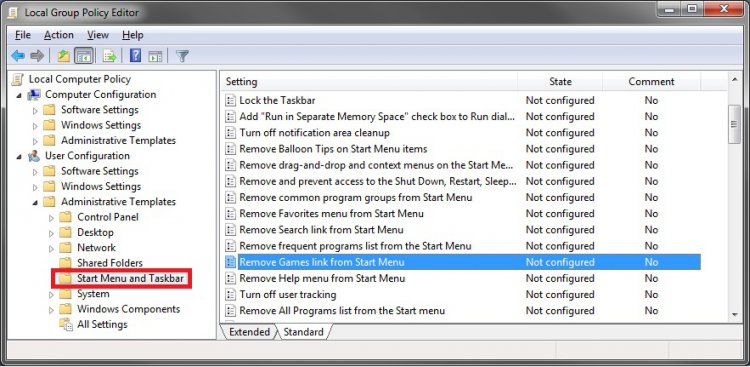This screenshot has height=367, width=750.
Task: Click folder icon next to Windows Components
Action: [x=66, y=309]
